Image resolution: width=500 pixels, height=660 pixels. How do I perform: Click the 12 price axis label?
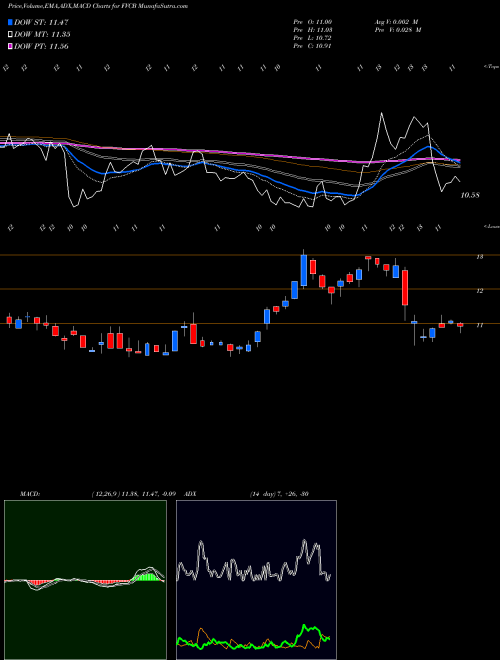pyautogui.click(x=480, y=291)
